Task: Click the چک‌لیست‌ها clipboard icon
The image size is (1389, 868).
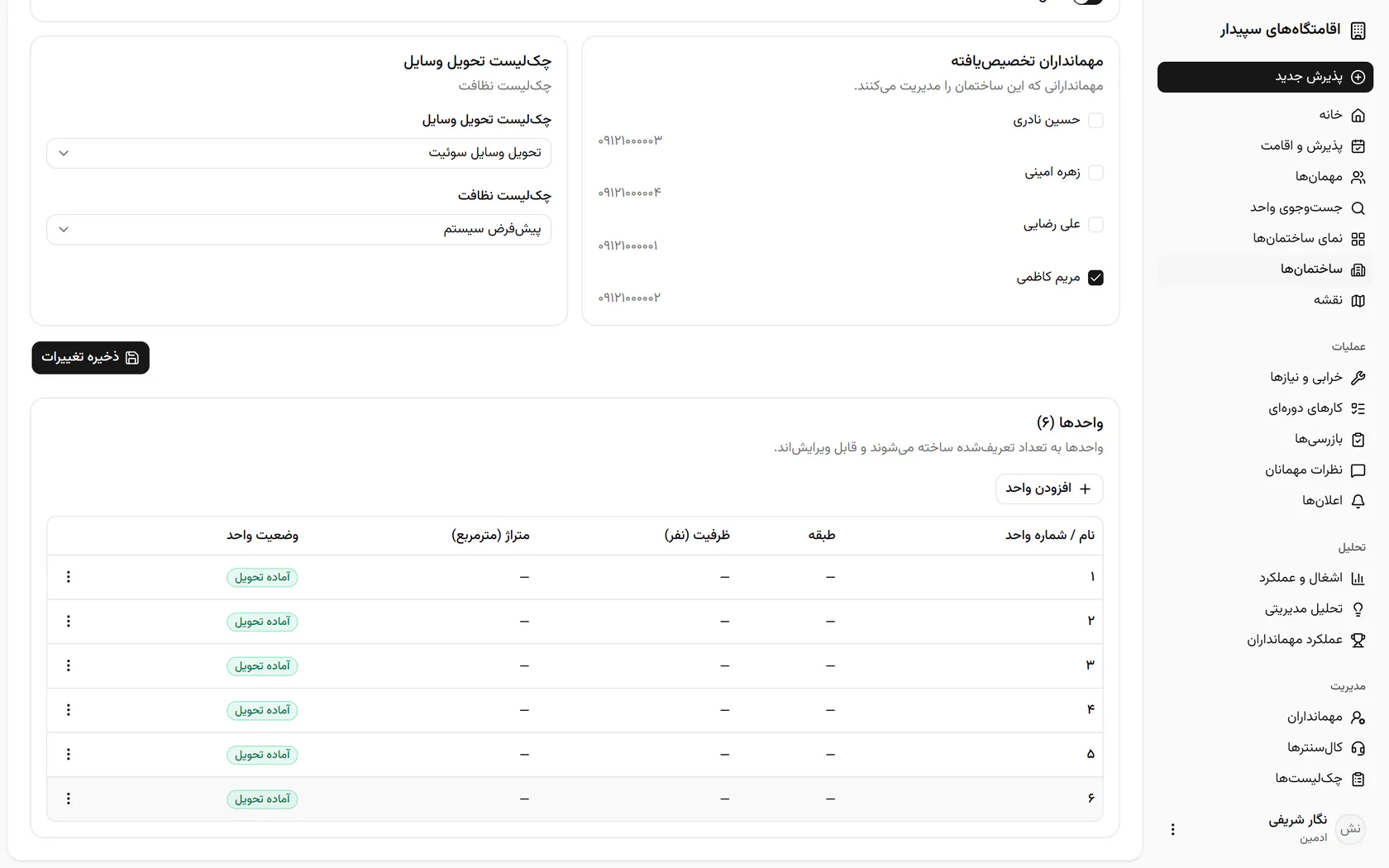Action: [1358, 779]
